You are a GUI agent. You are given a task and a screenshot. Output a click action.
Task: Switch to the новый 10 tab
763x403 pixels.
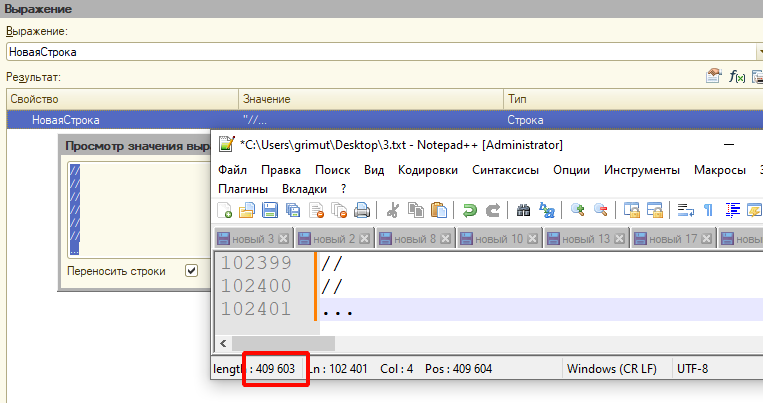click(499, 239)
